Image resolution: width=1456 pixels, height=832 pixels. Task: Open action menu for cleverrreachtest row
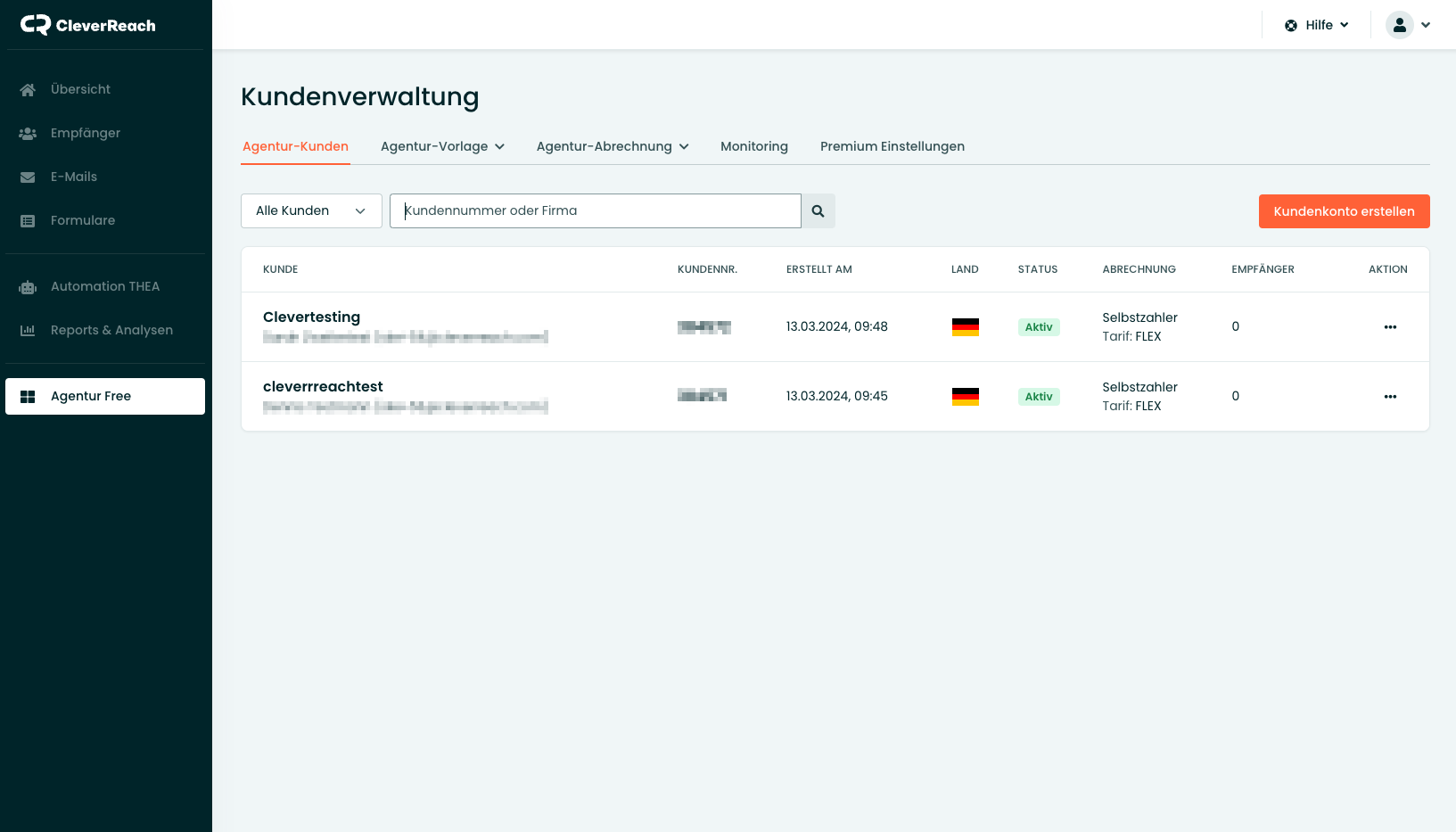1389,397
